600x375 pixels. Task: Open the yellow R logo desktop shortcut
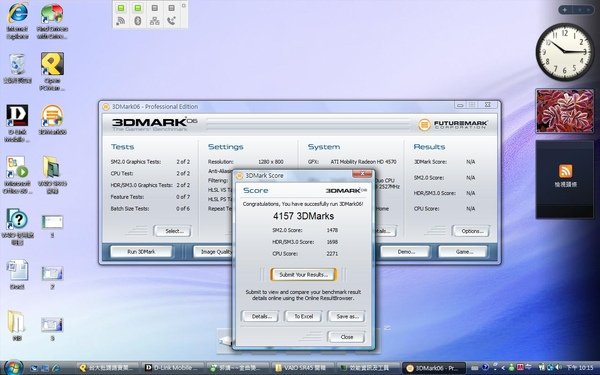pos(52,72)
